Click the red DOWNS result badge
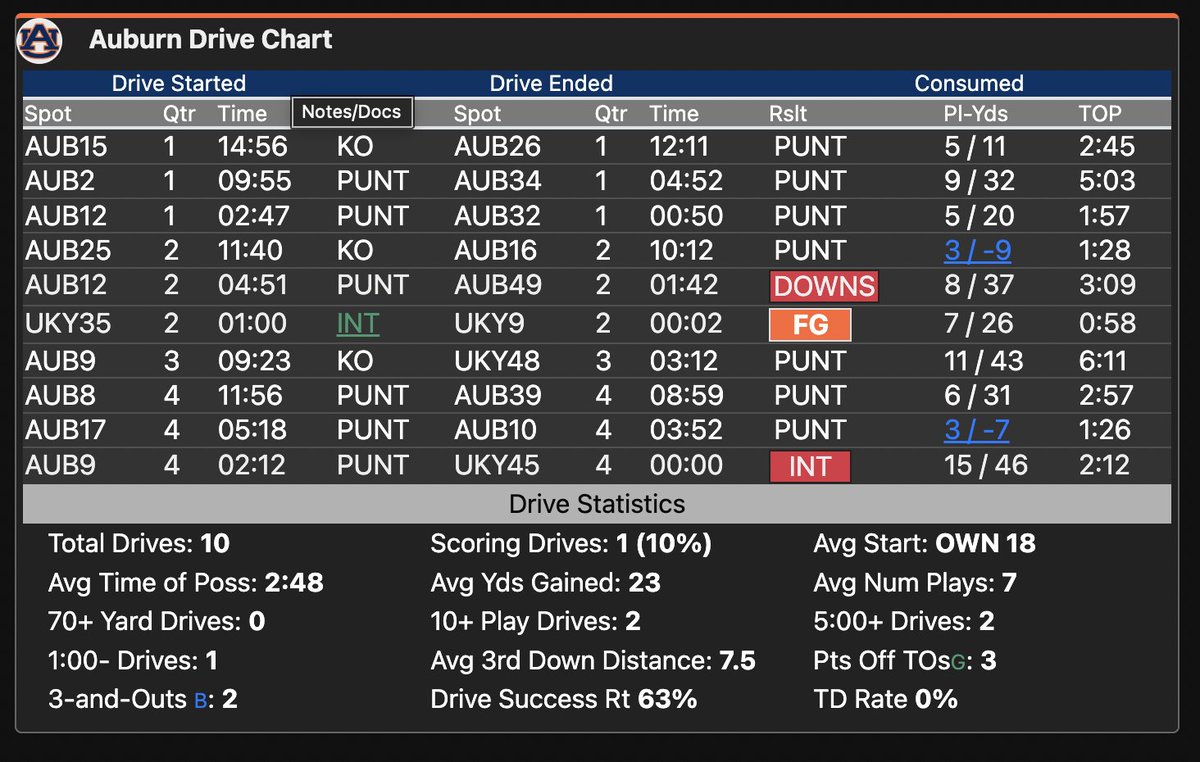 824,287
